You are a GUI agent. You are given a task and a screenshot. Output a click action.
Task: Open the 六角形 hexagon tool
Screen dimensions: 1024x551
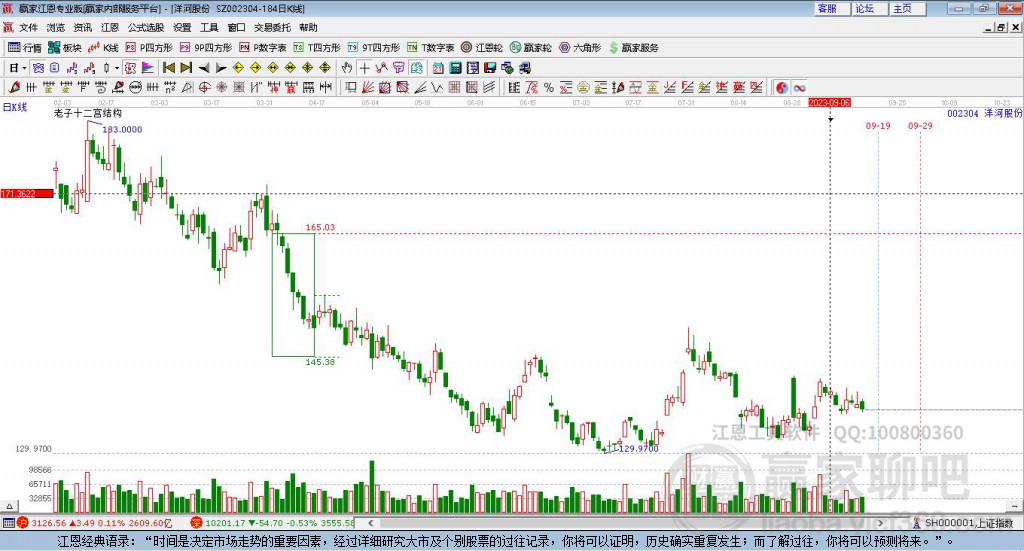pyautogui.click(x=580, y=48)
